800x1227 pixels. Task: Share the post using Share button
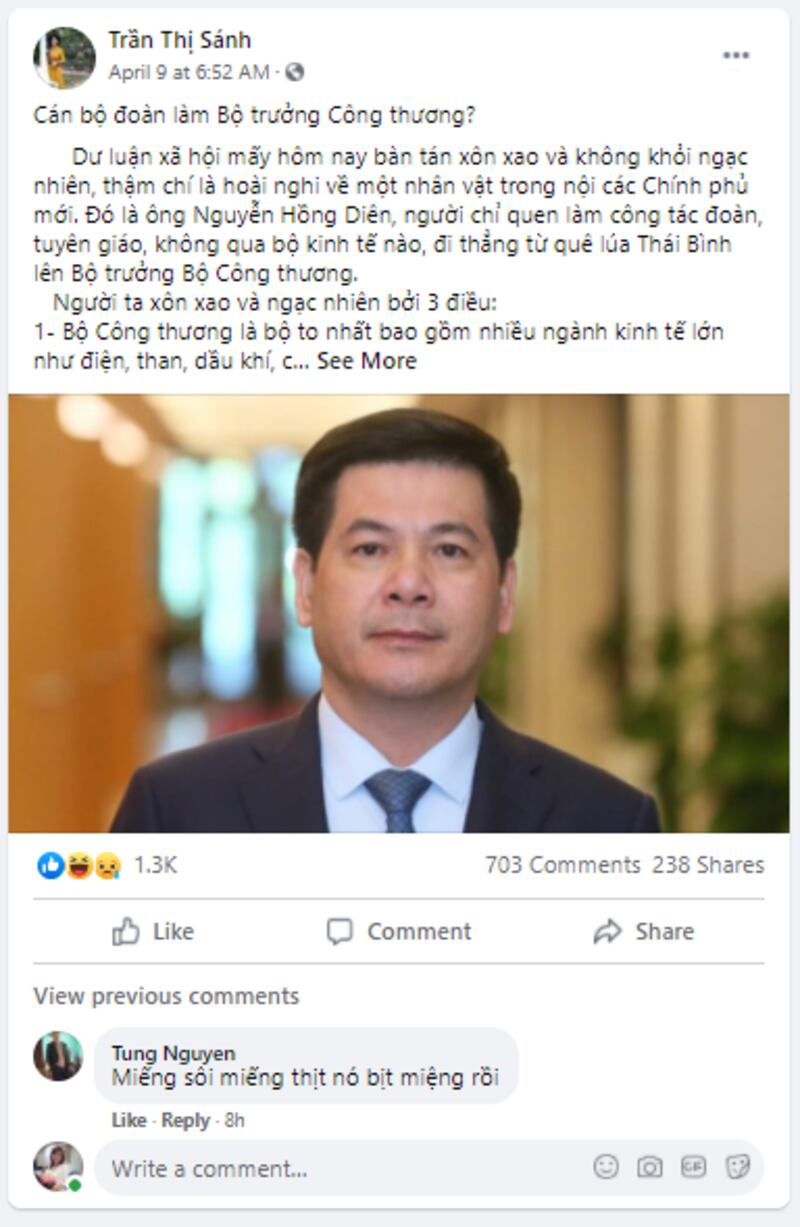(x=643, y=932)
